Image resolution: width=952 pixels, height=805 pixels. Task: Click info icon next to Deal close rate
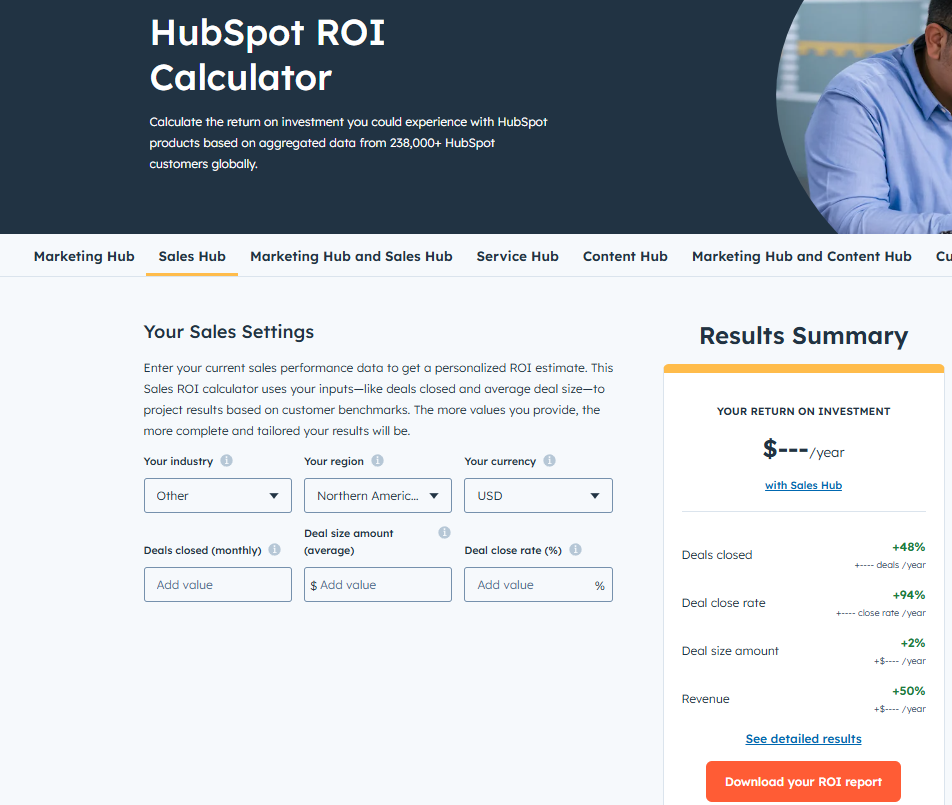pyautogui.click(x=575, y=549)
